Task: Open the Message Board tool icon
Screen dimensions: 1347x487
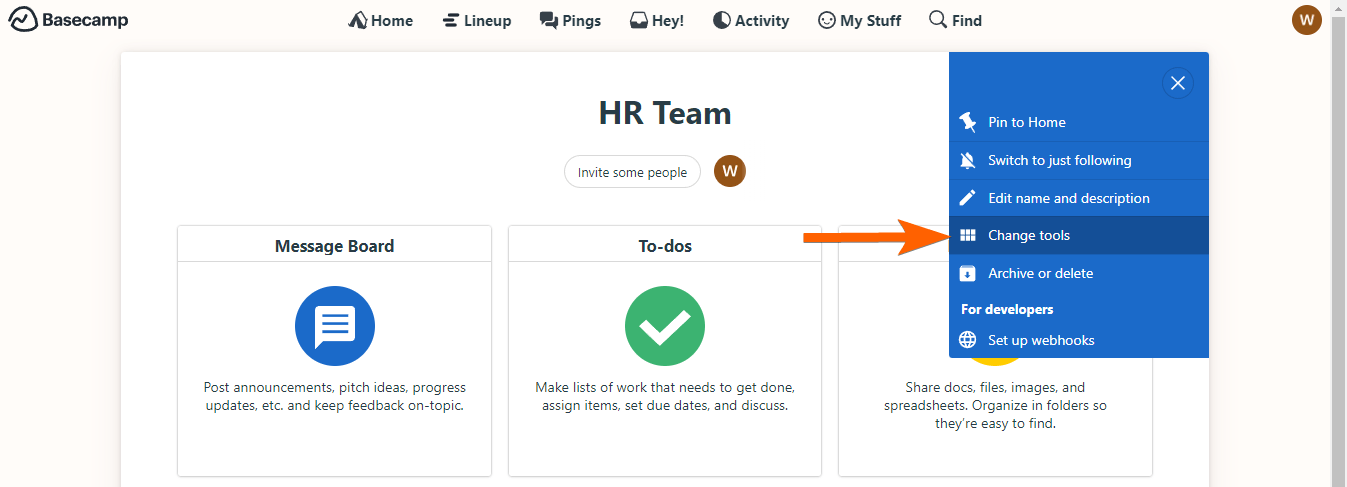Action: [x=334, y=326]
